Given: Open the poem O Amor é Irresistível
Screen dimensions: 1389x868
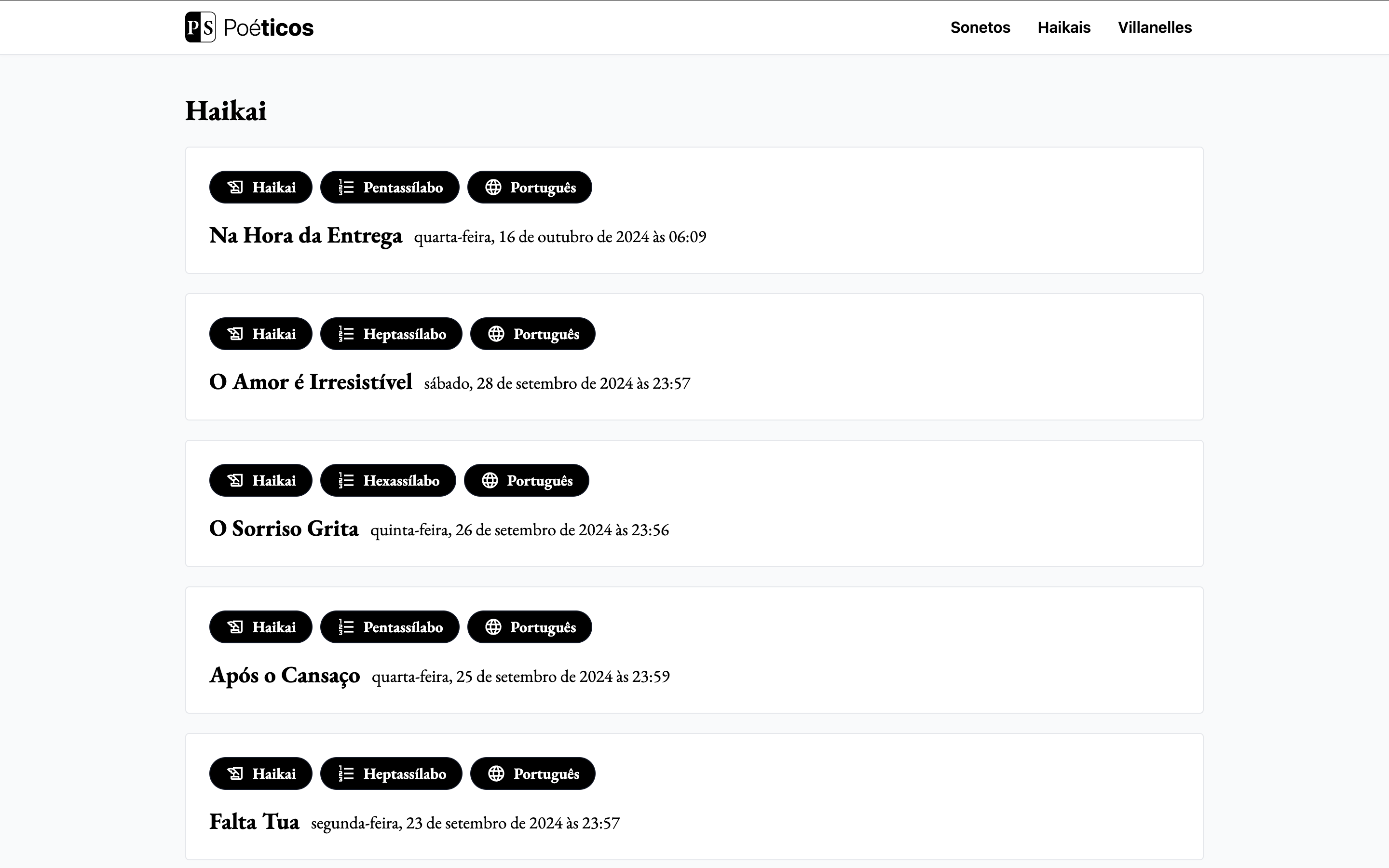Looking at the screenshot, I should [311, 382].
